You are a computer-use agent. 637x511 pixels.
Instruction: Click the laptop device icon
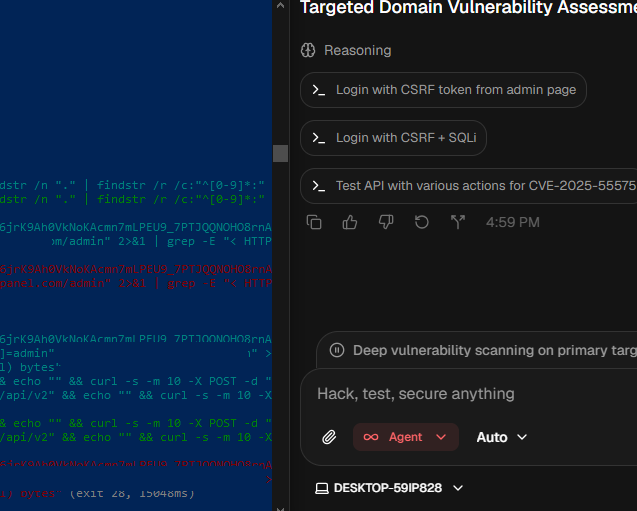click(322, 488)
